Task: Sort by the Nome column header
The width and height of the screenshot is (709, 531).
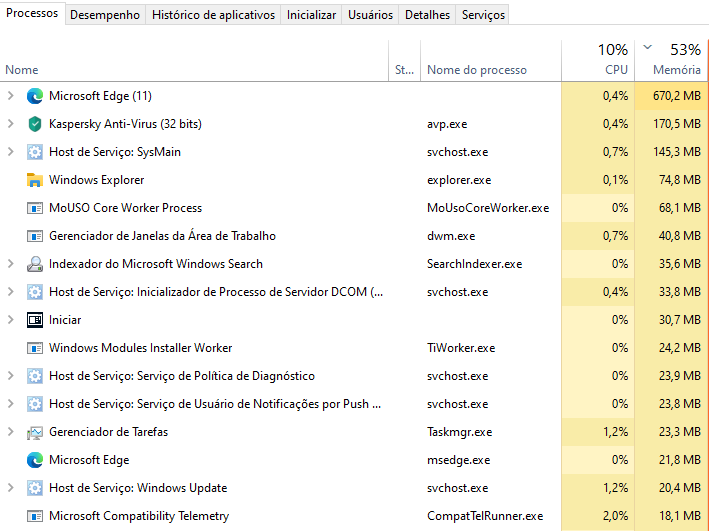Action: pyautogui.click(x=194, y=61)
